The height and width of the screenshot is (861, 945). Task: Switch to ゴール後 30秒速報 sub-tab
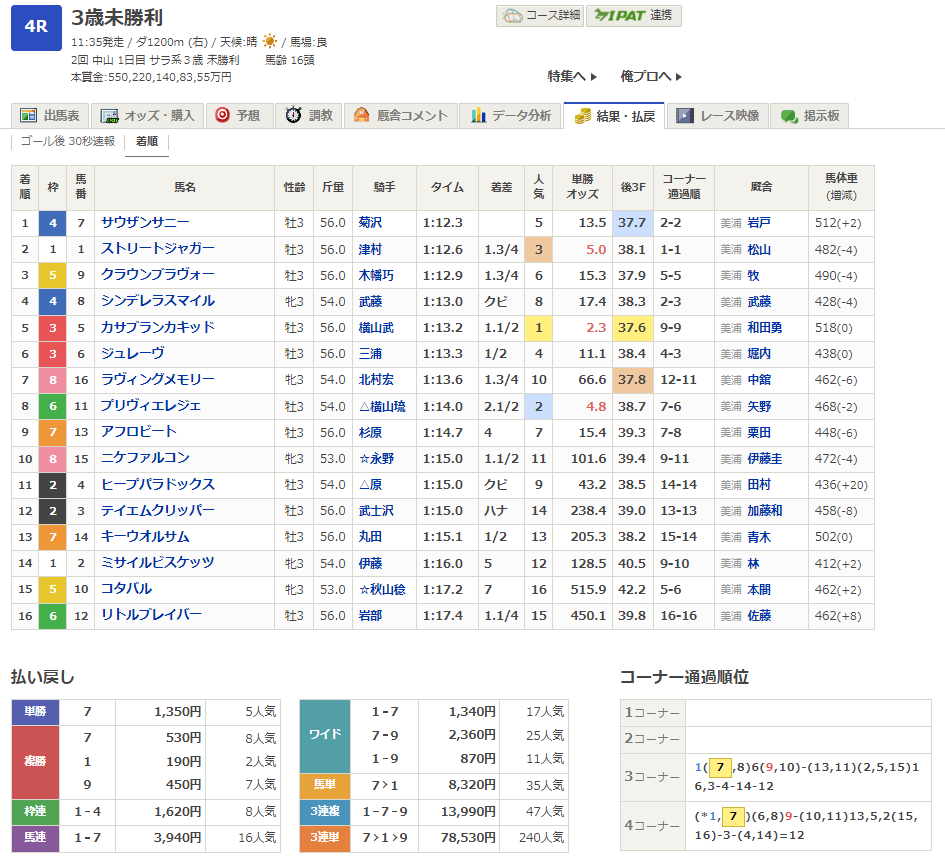coord(68,142)
